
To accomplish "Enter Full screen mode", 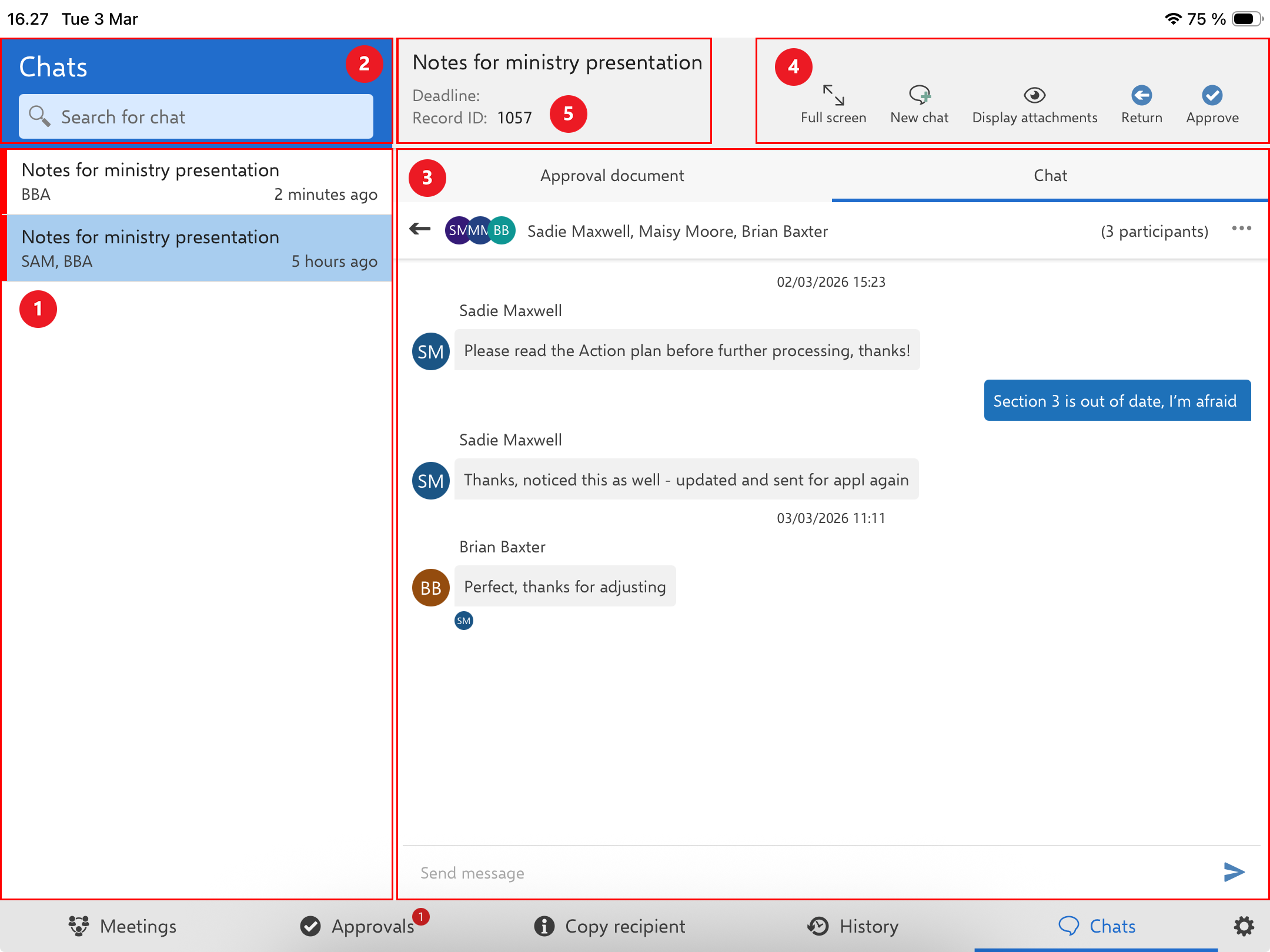I will 833,105.
